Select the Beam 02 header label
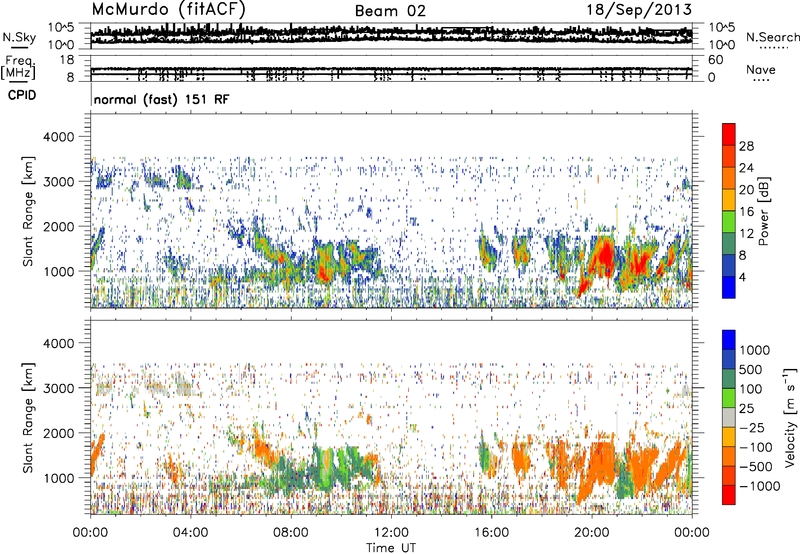 (390, 11)
